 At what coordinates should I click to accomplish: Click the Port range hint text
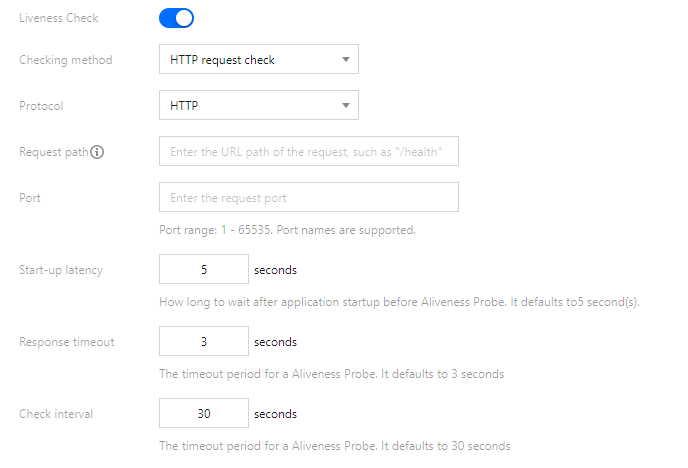pyautogui.click(x=287, y=230)
